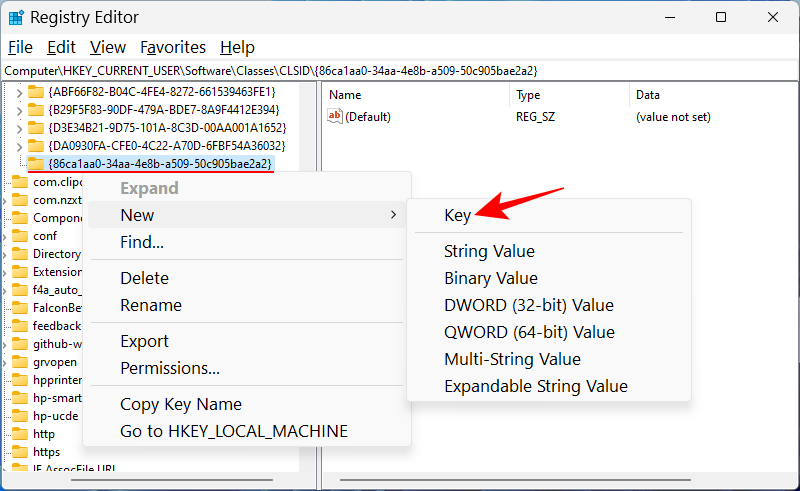Sort by the Name column header
The width and height of the screenshot is (800, 491).
(x=345, y=95)
